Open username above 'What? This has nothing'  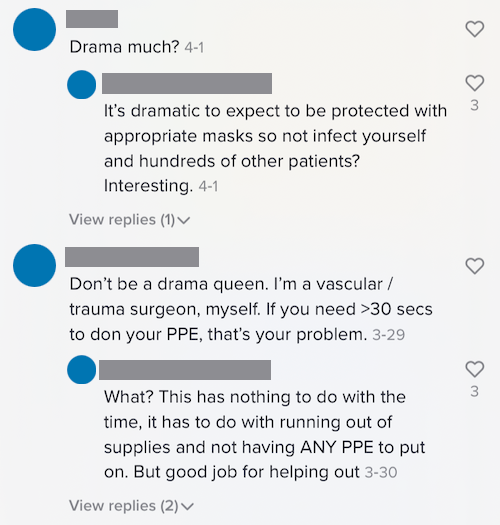tap(185, 370)
